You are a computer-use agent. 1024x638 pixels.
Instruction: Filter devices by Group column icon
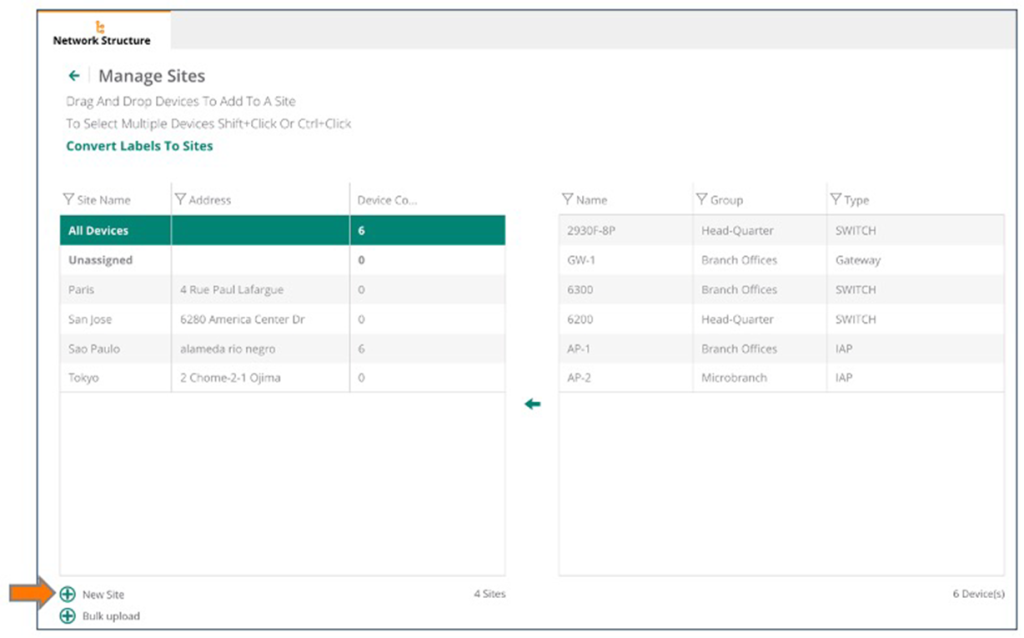[x=702, y=200]
